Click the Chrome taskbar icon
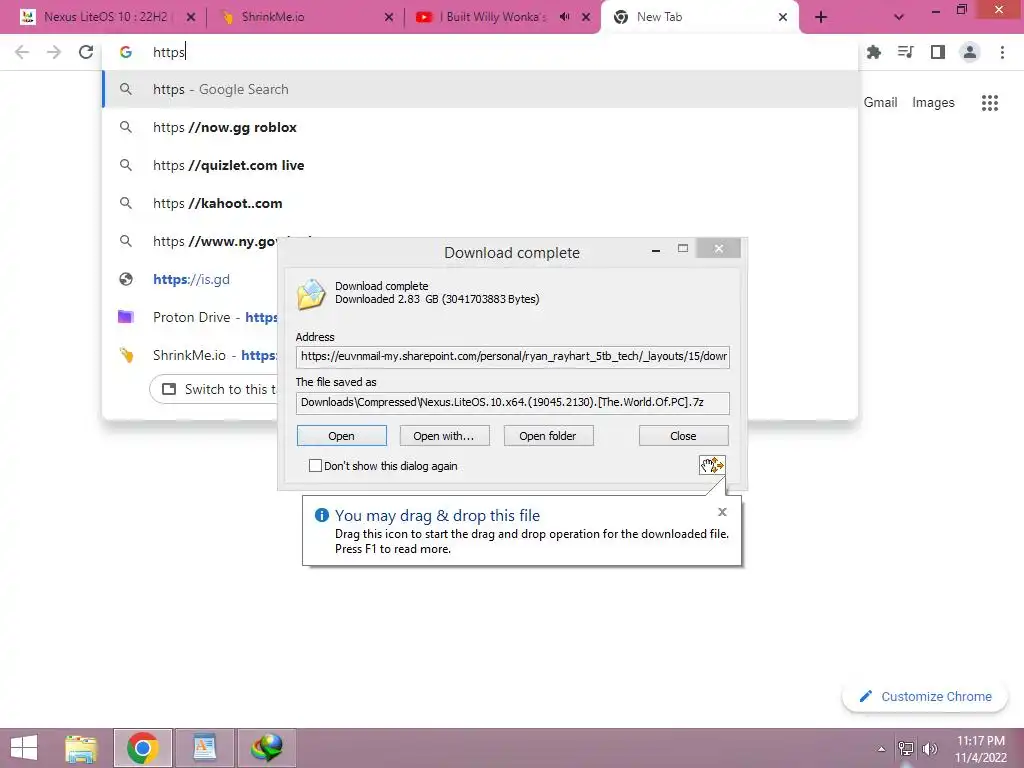This screenshot has height=768, width=1024. click(143, 748)
